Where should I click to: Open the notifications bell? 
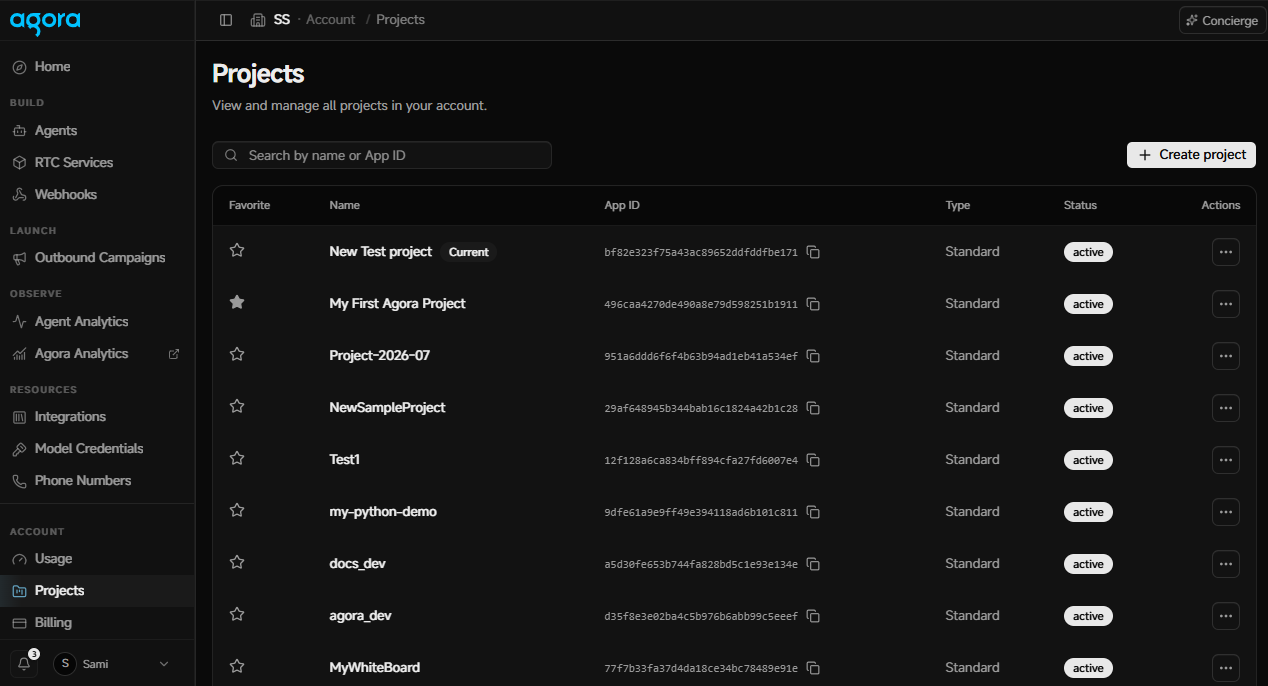(24, 664)
